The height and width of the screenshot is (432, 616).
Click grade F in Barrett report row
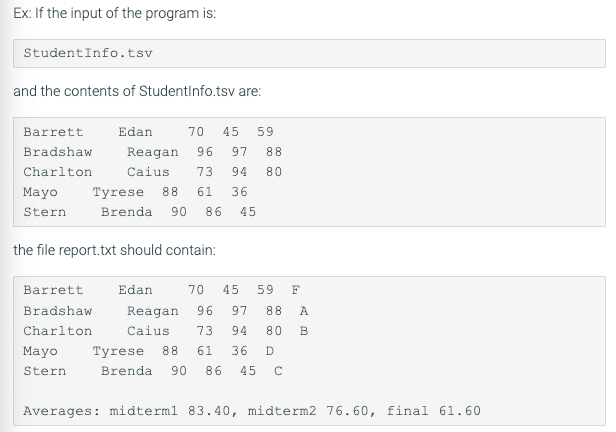pos(296,290)
